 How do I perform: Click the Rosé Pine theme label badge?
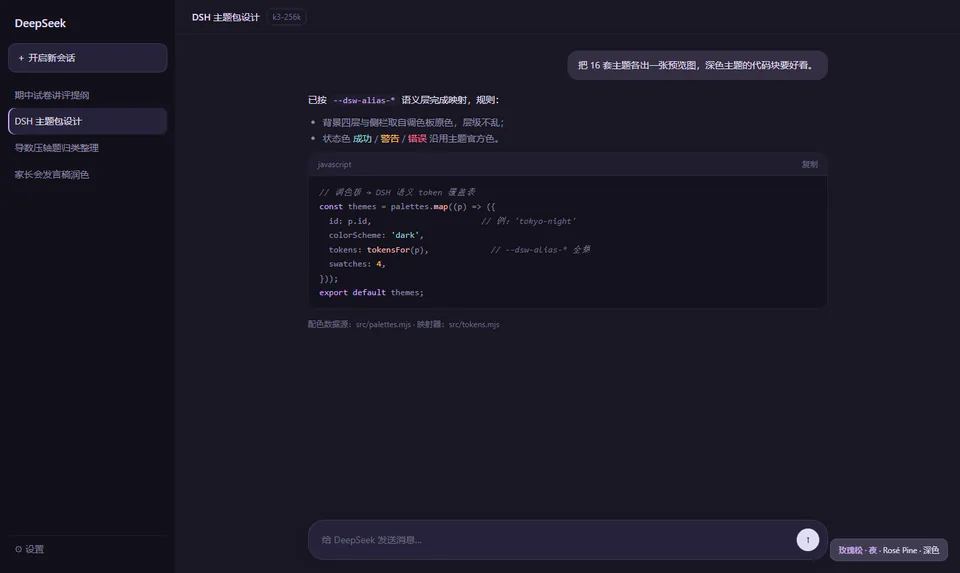coord(888,550)
